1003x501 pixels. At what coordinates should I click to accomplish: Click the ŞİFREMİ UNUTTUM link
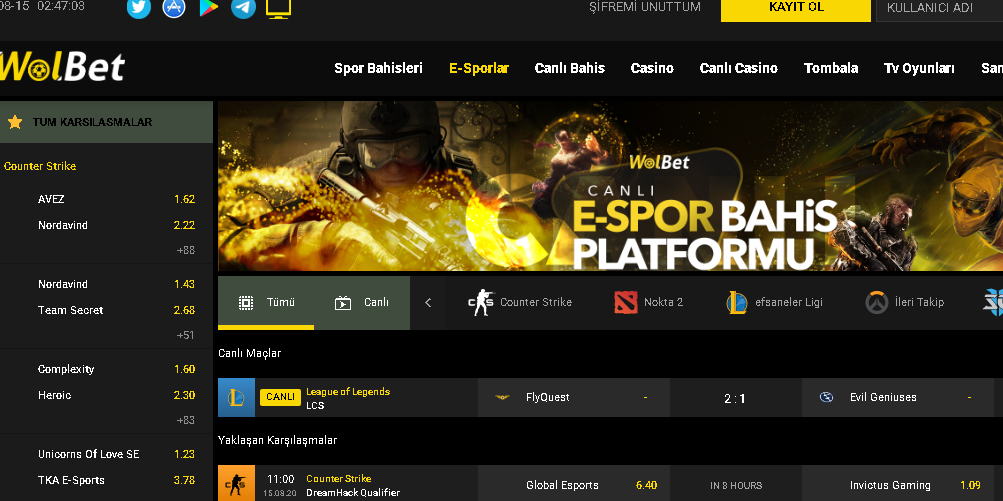pyautogui.click(x=645, y=7)
